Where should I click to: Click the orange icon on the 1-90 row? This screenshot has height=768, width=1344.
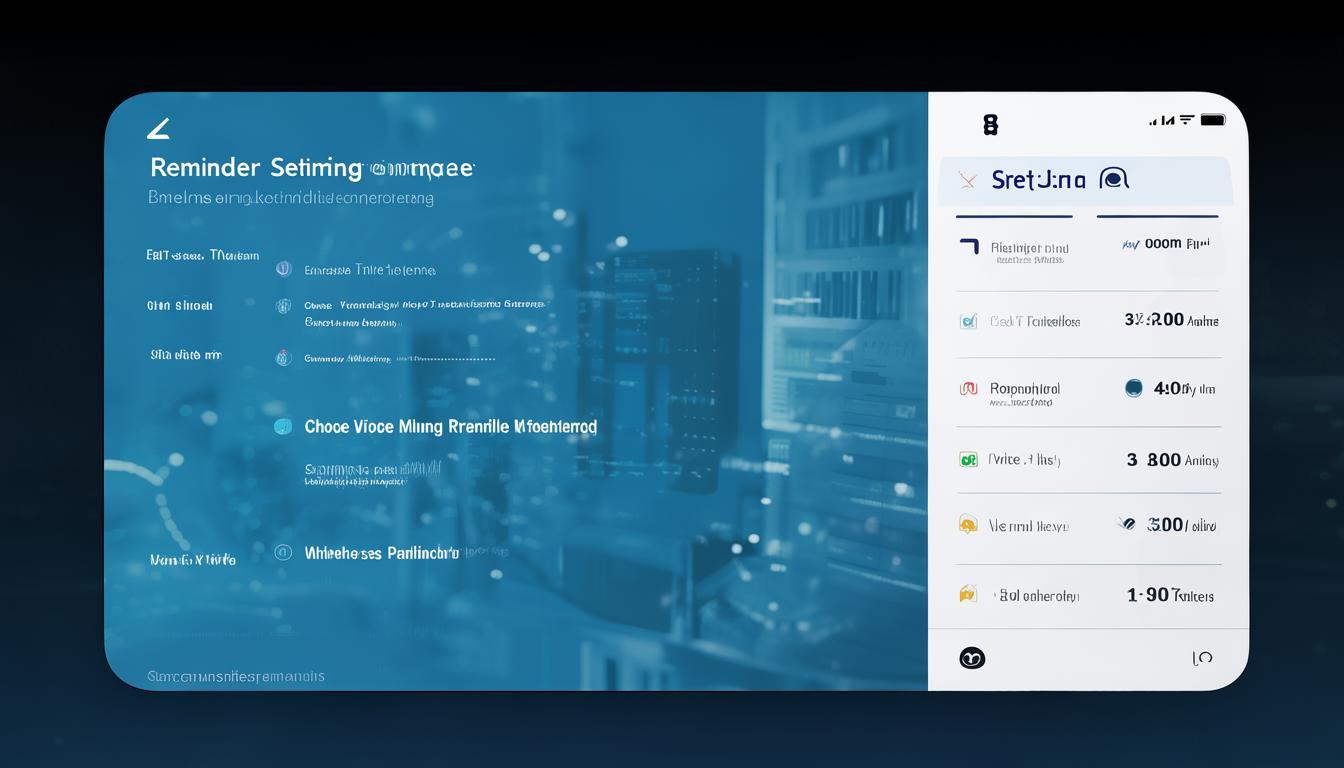point(967,594)
